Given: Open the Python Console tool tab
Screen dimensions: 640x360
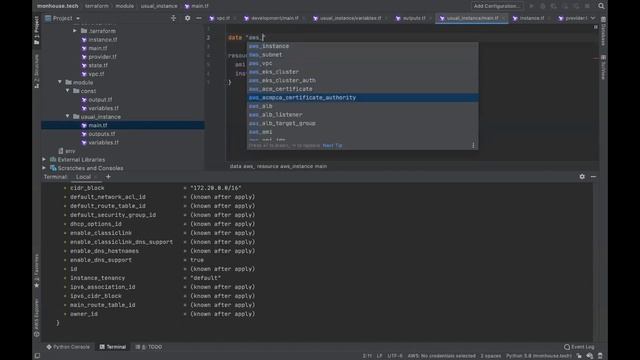Looking at the screenshot, I should (68, 347).
